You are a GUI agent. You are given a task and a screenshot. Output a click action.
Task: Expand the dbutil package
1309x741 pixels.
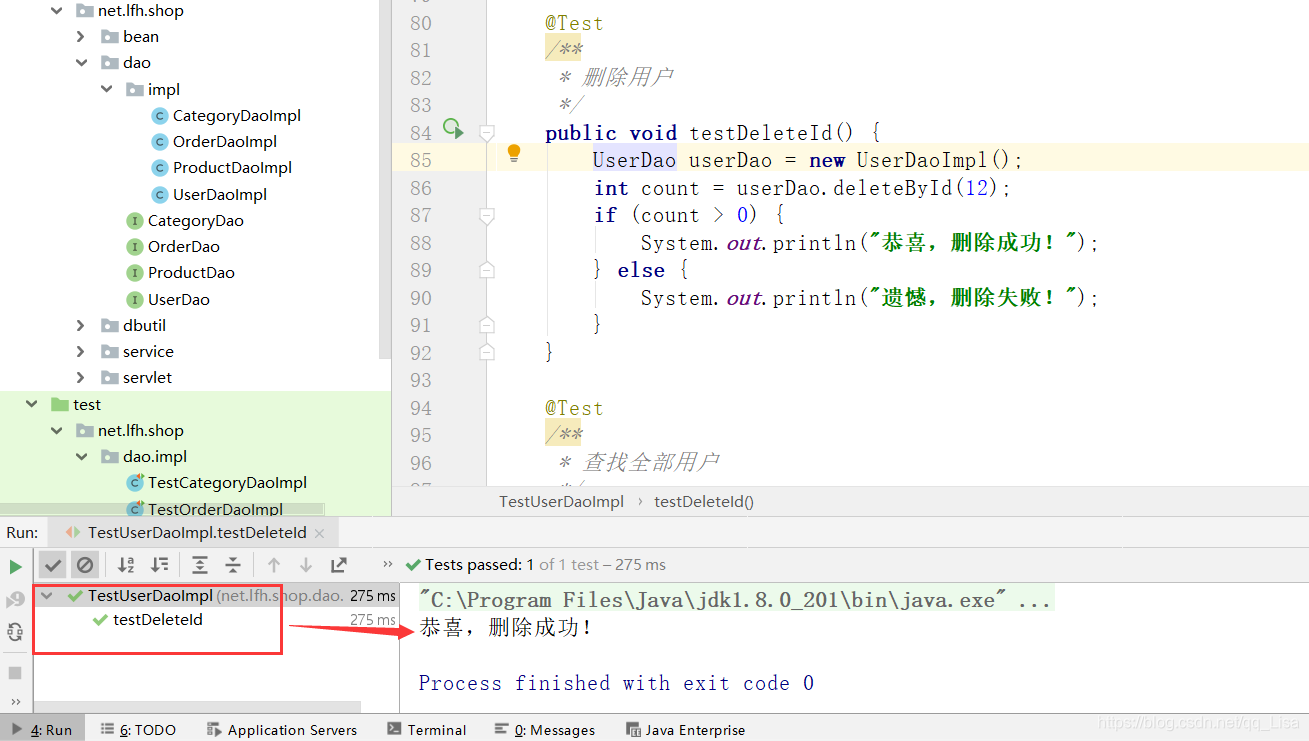[x=81, y=325]
